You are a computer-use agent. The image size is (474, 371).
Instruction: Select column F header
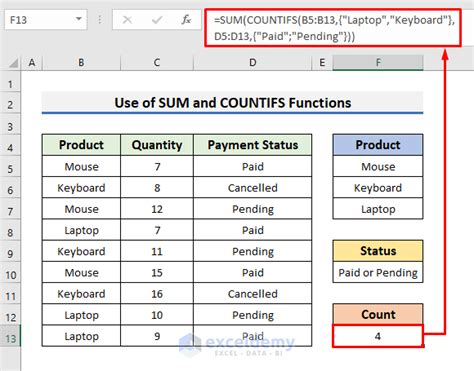point(378,63)
